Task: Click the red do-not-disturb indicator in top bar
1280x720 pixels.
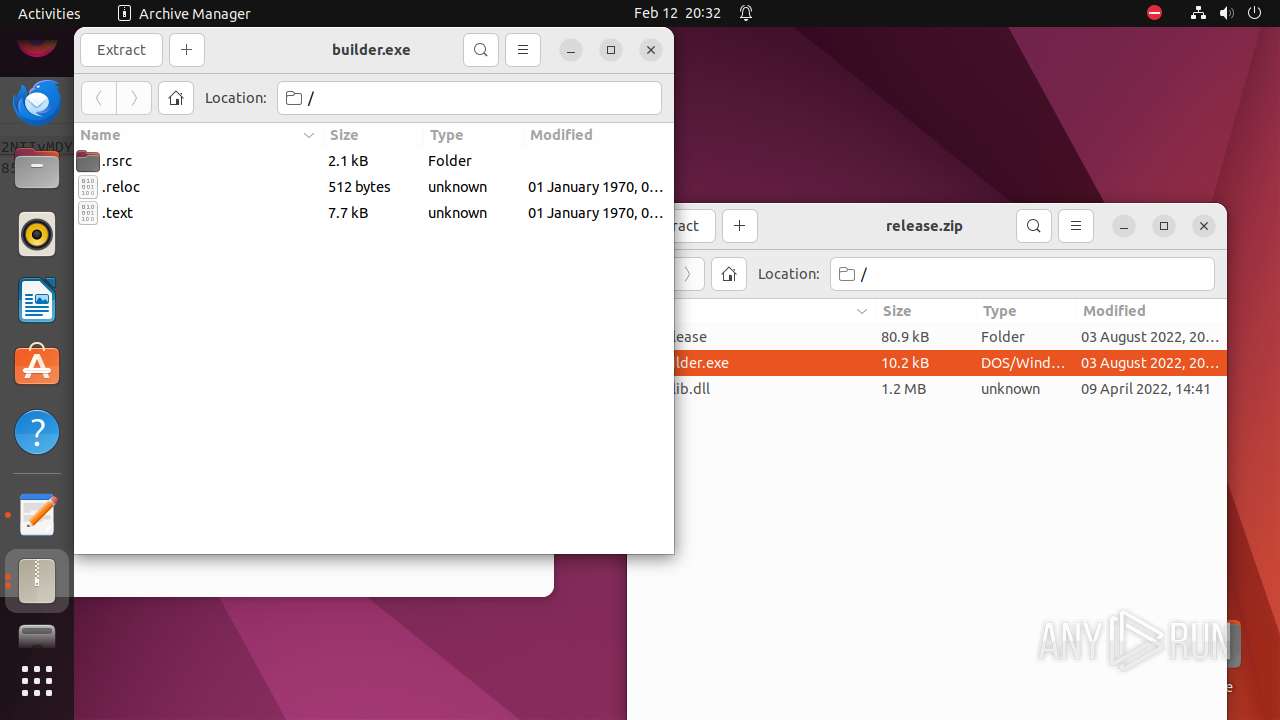Action: pos(1154,13)
